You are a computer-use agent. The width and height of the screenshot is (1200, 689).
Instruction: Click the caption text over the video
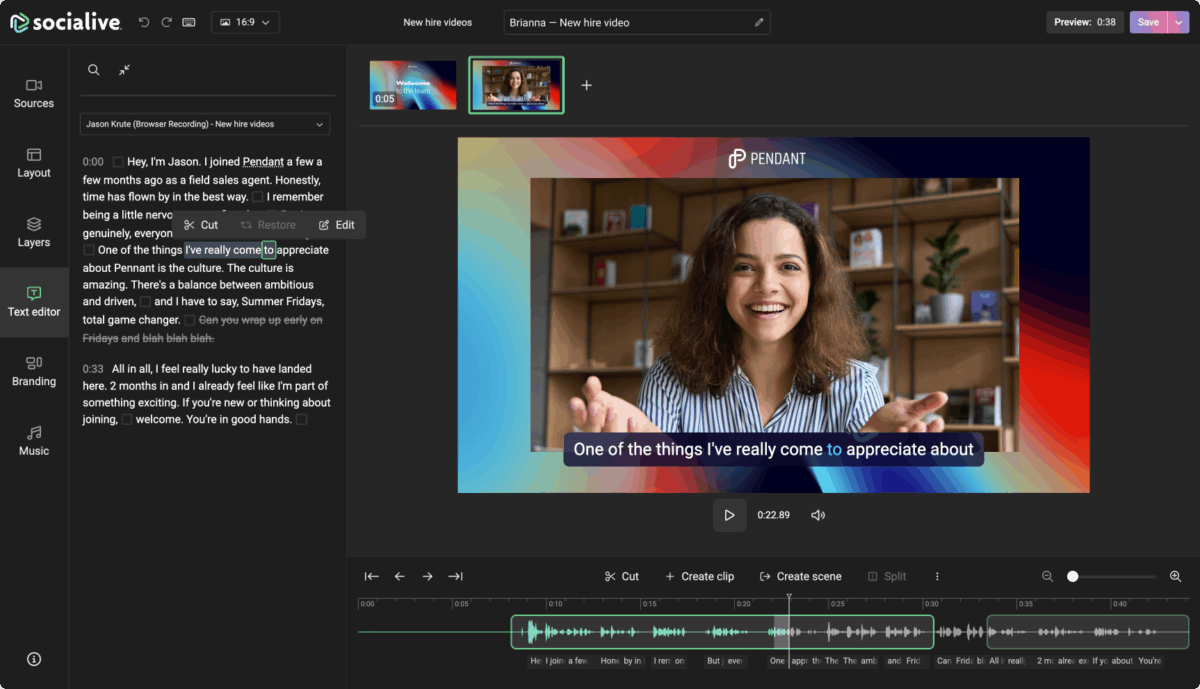774,449
